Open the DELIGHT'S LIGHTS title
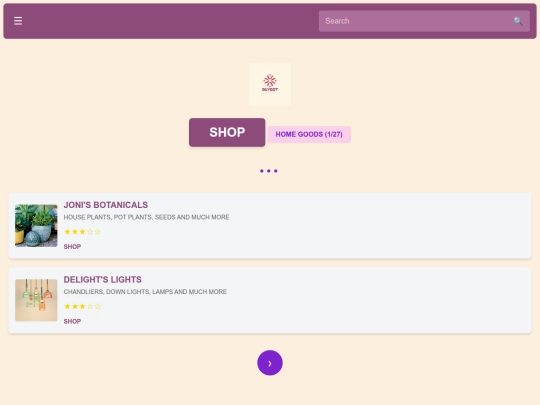The height and width of the screenshot is (405, 540). (103, 280)
